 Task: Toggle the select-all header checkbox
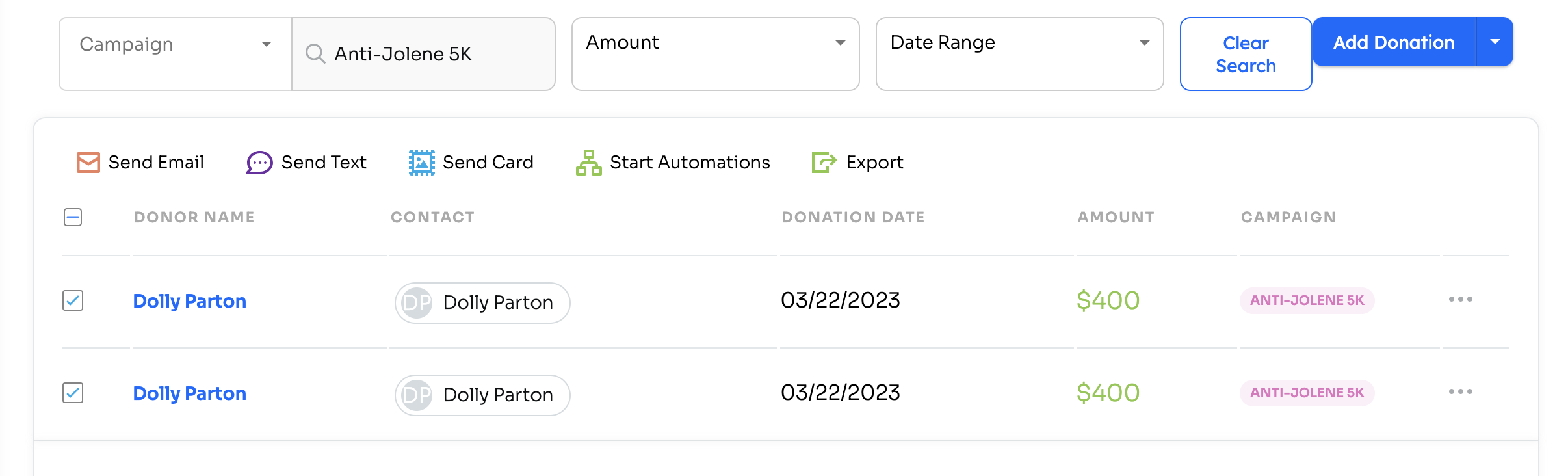(73, 217)
